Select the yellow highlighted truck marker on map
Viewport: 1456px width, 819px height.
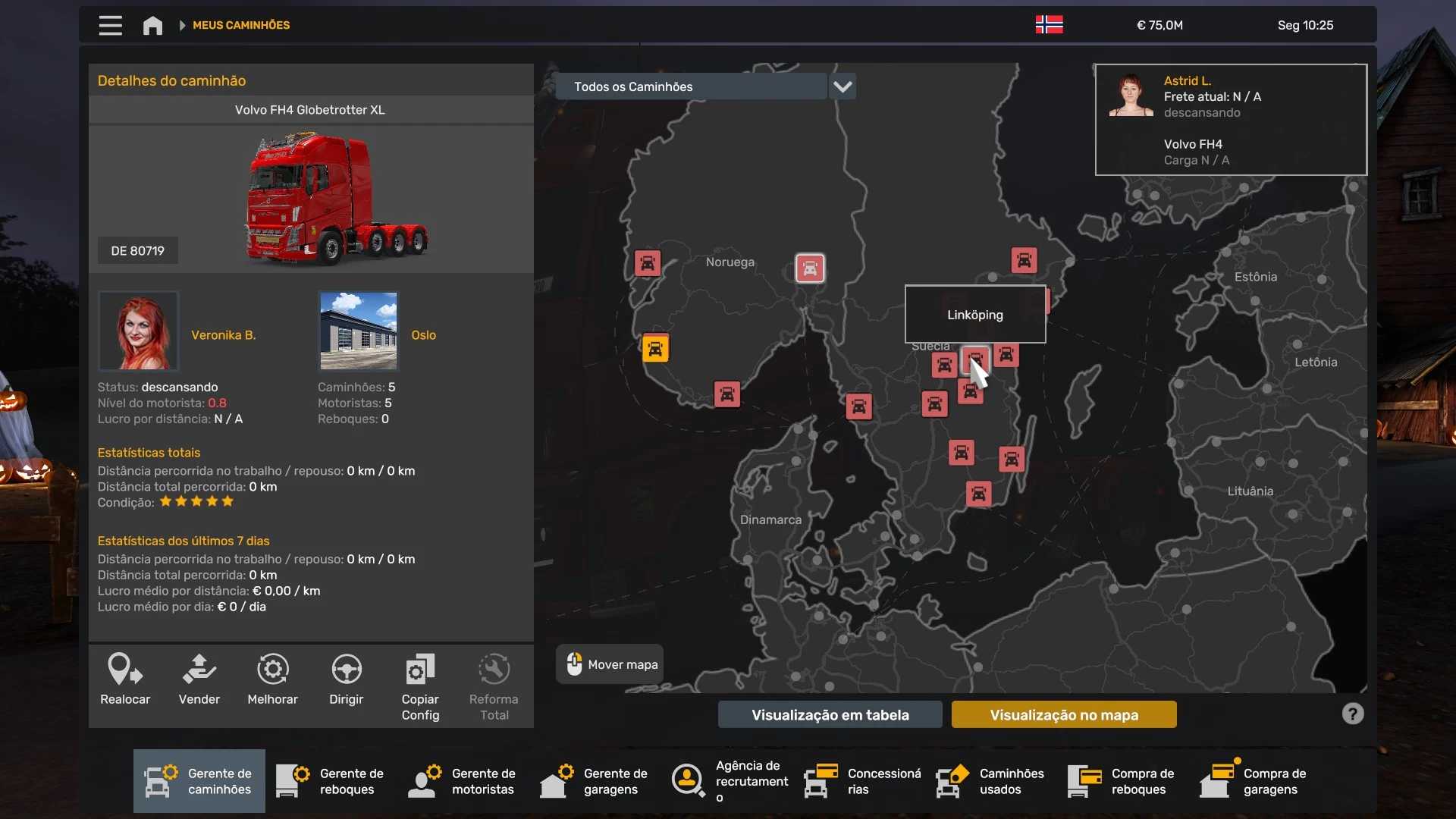pos(655,349)
